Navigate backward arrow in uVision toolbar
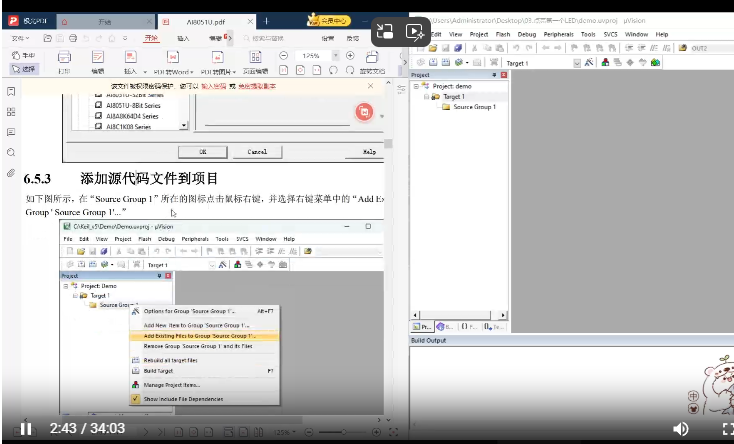The width and height of the screenshot is (734, 444). coord(545,48)
